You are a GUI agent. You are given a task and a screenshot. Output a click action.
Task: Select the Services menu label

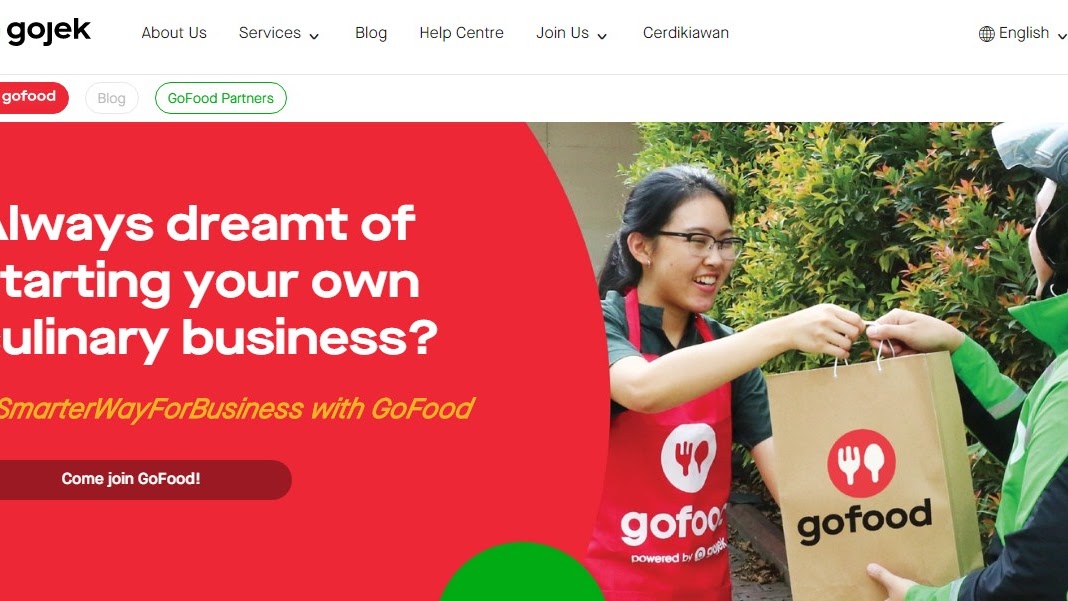tap(270, 33)
